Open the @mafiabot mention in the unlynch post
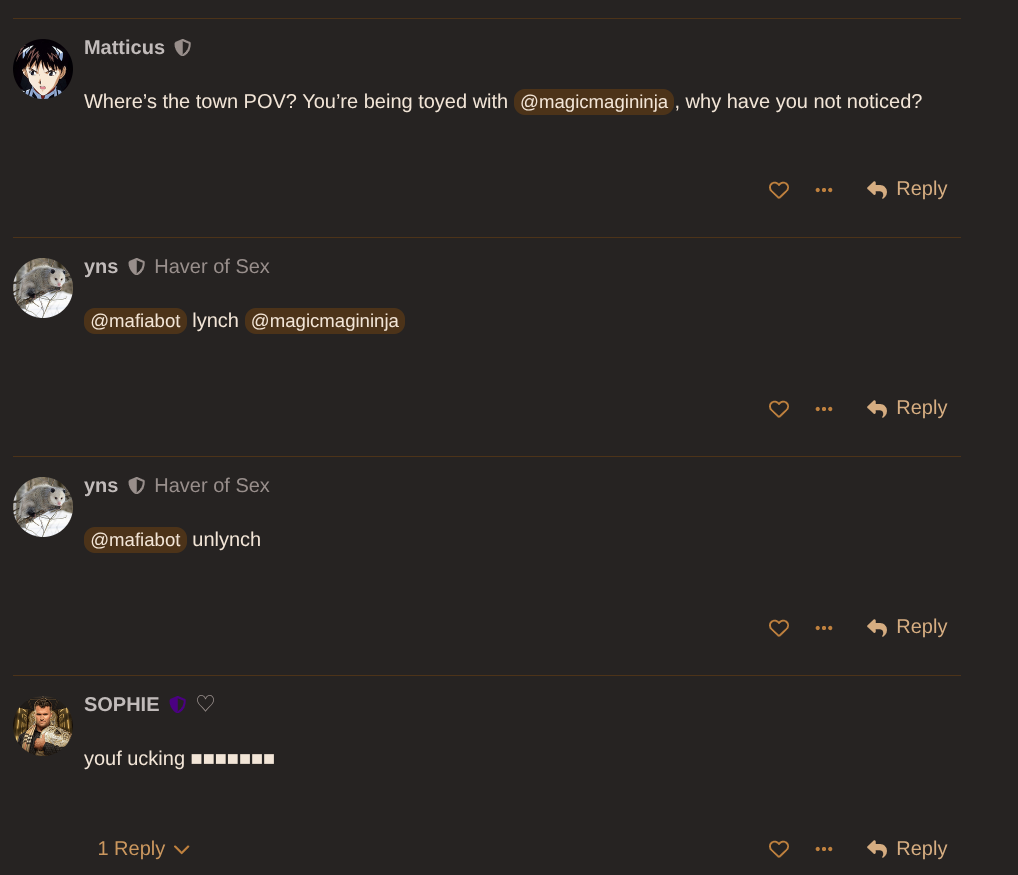 click(136, 540)
